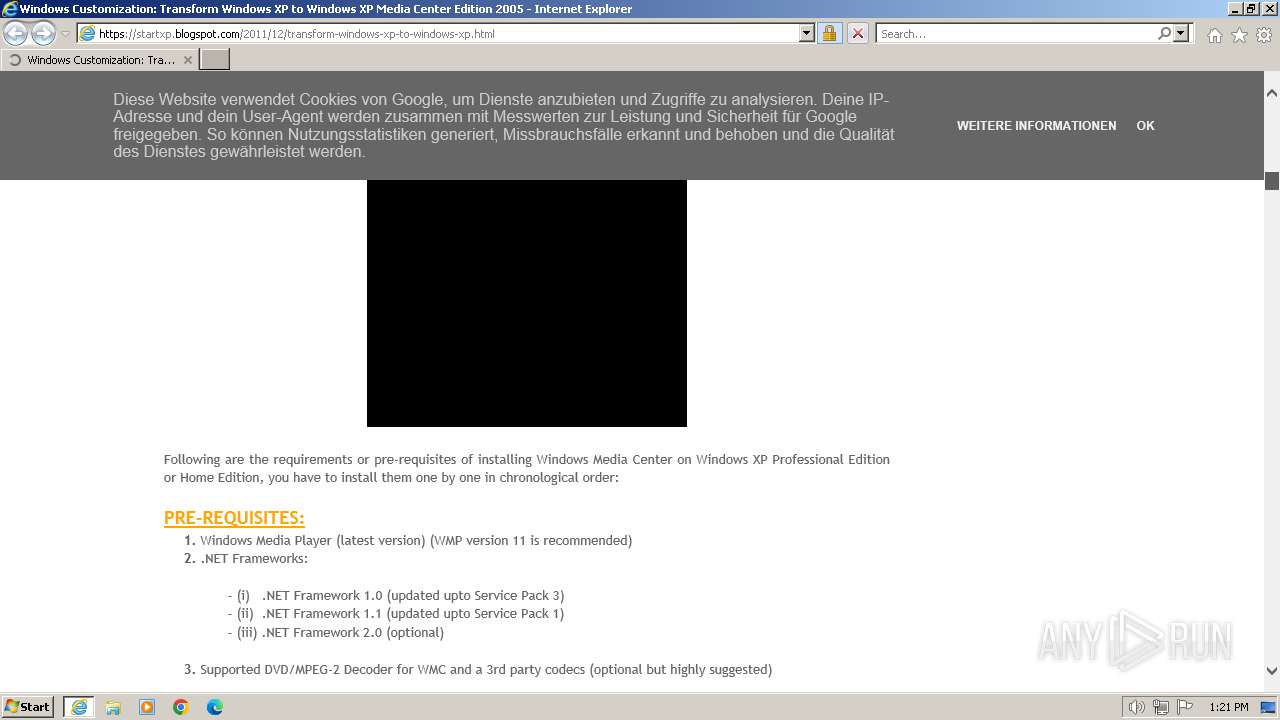
Task: Click the page scroll down arrow
Action: click(x=1272, y=671)
